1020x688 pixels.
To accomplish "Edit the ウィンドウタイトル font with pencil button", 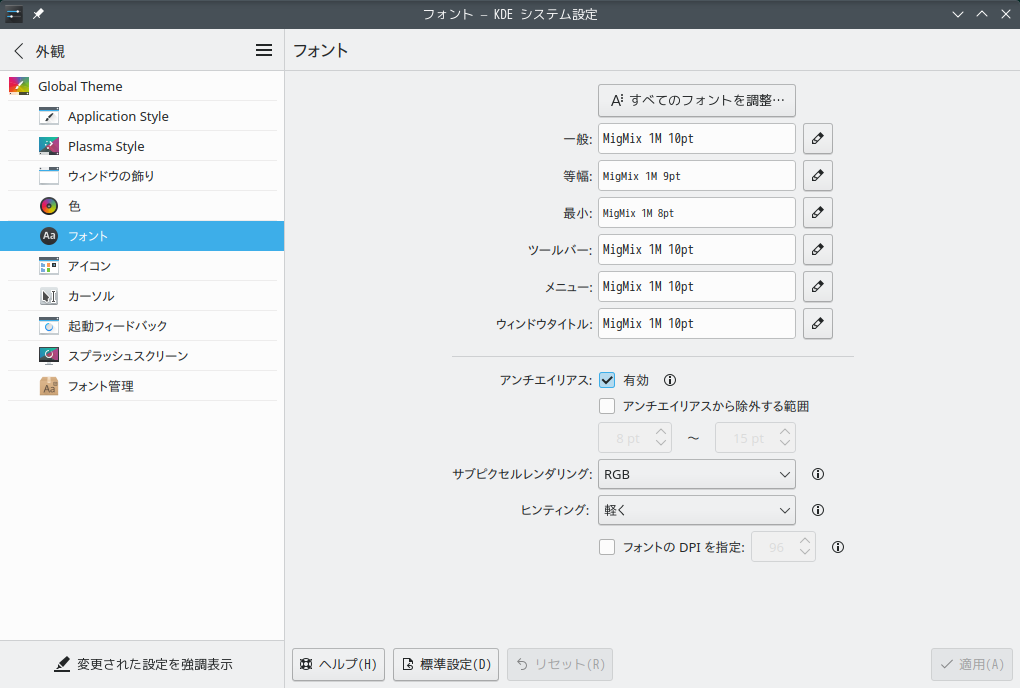I will [818, 324].
